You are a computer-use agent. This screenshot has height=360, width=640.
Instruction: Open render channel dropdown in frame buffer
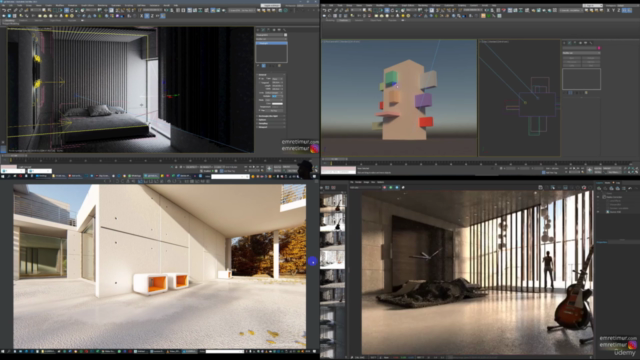364,187
